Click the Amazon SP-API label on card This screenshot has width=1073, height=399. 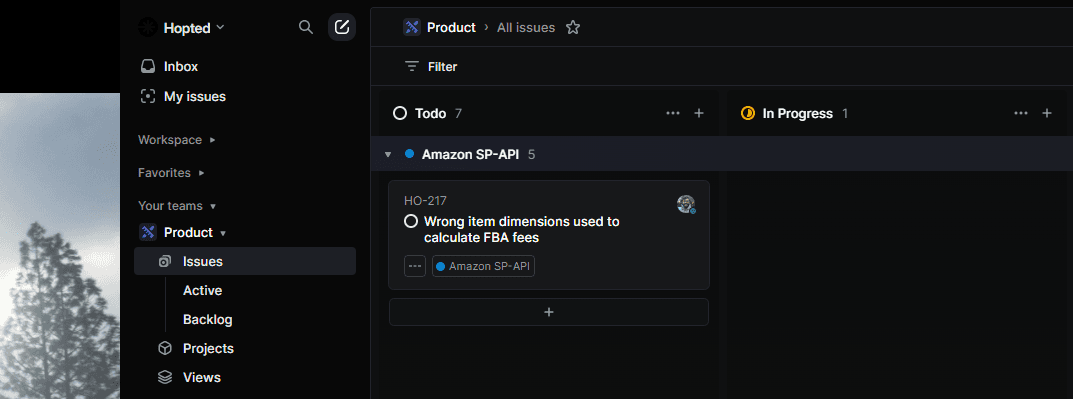[x=483, y=266]
